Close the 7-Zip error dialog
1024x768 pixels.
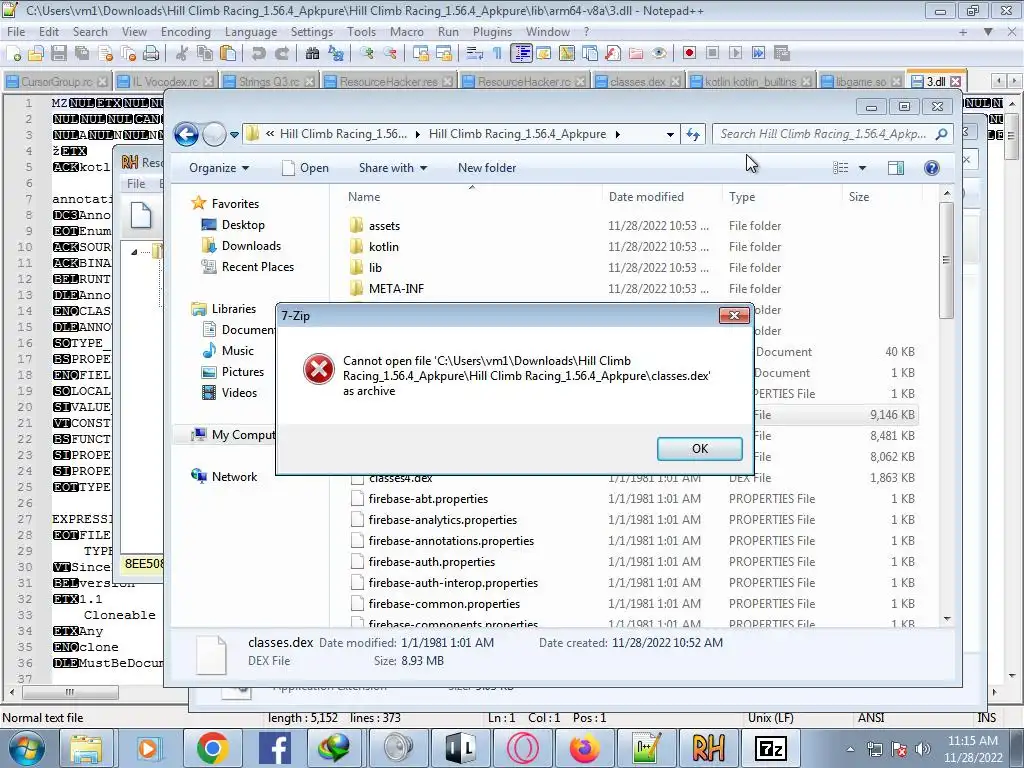734,315
